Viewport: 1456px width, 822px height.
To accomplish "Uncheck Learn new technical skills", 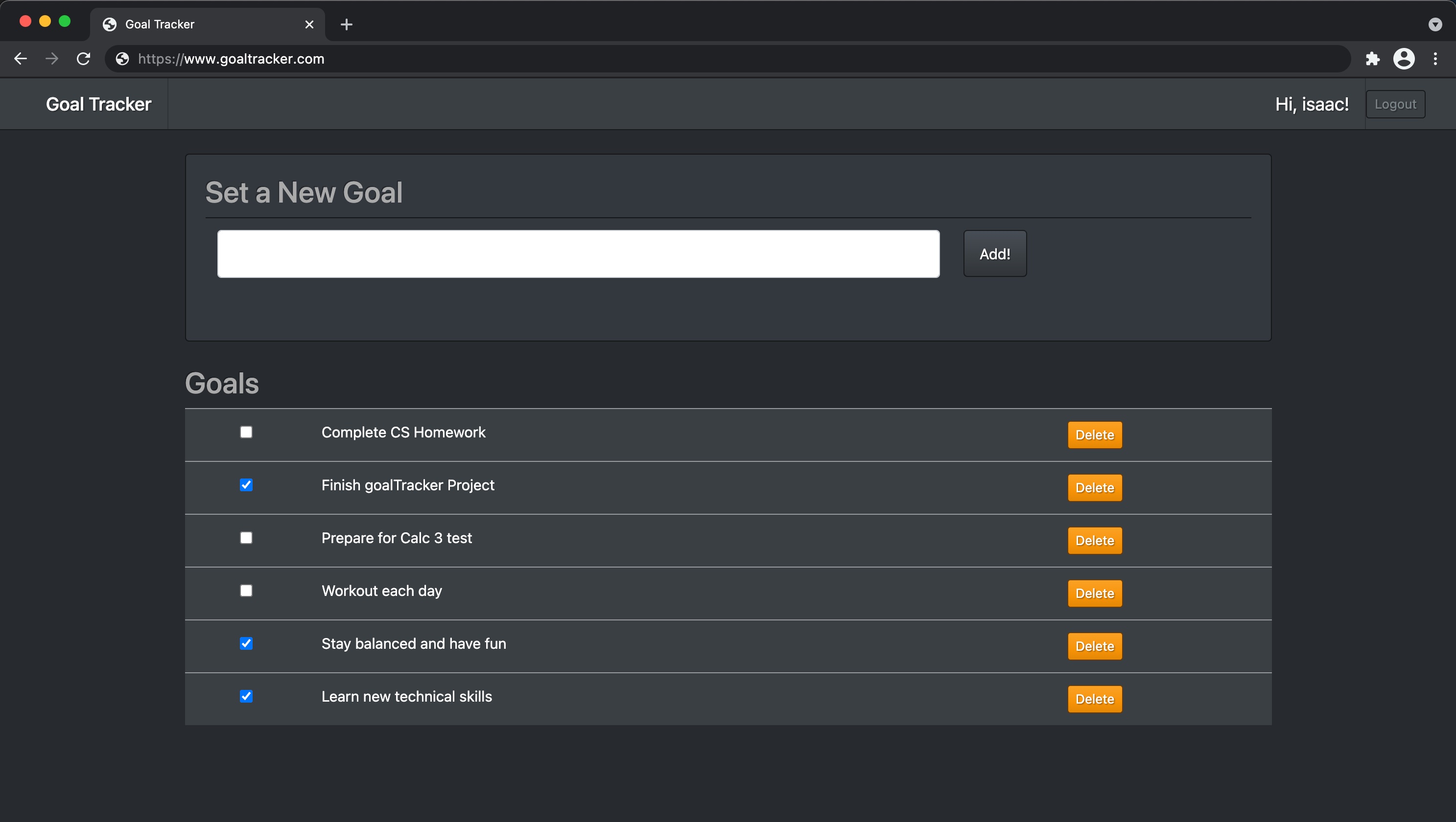I will 246,697.
